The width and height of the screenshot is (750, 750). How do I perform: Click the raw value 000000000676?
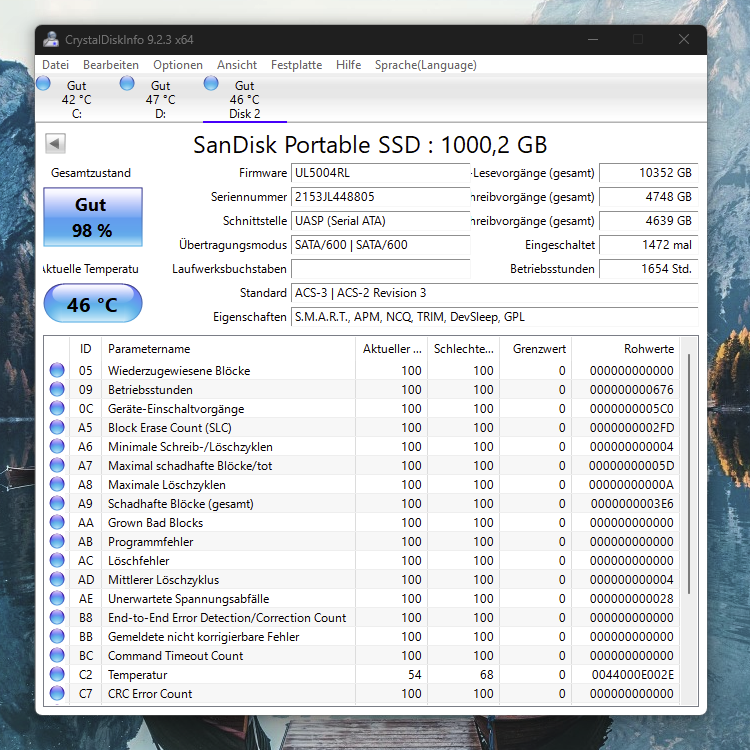click(632, 390)
